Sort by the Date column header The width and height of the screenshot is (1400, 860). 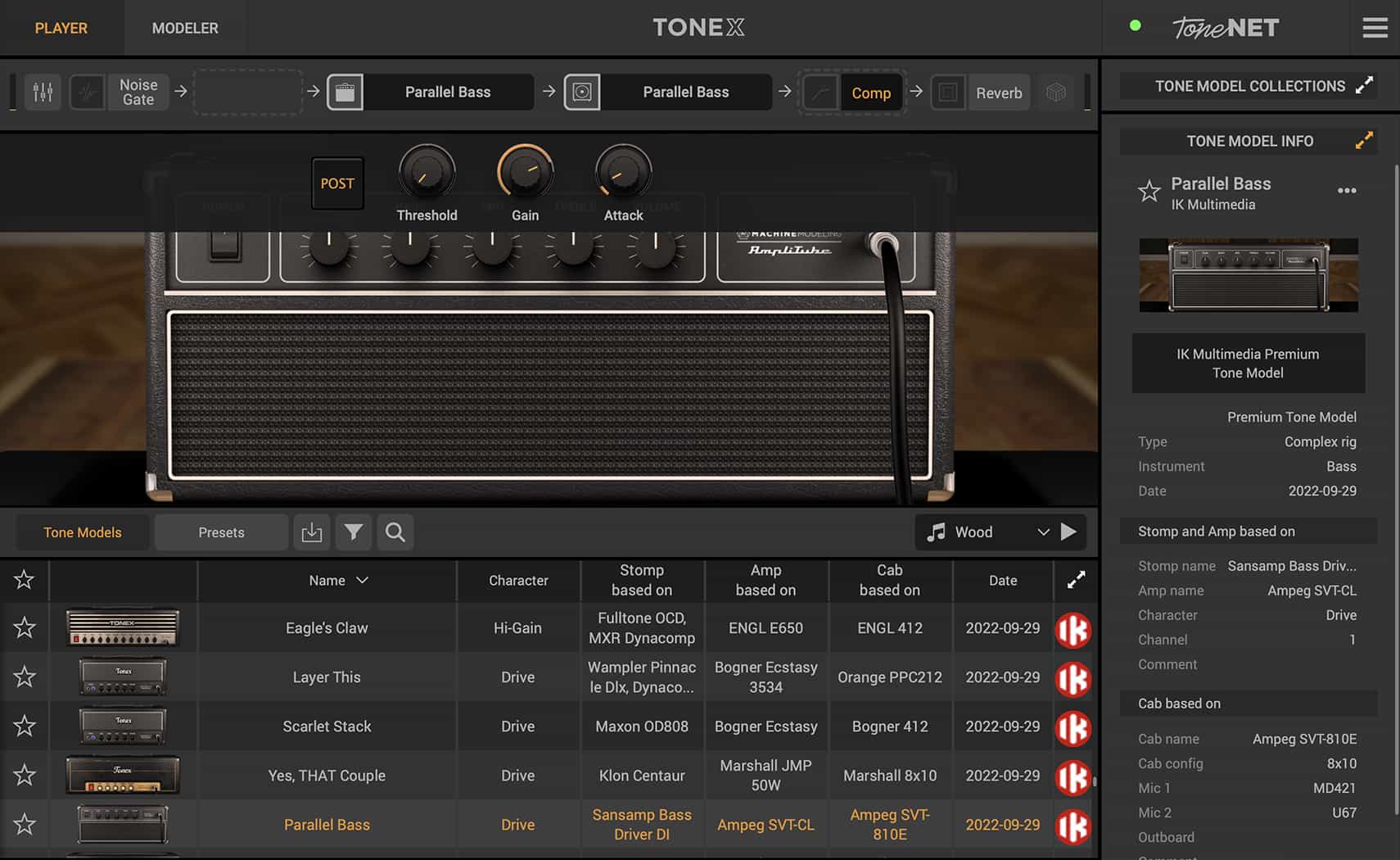[x=1003, y=581]
